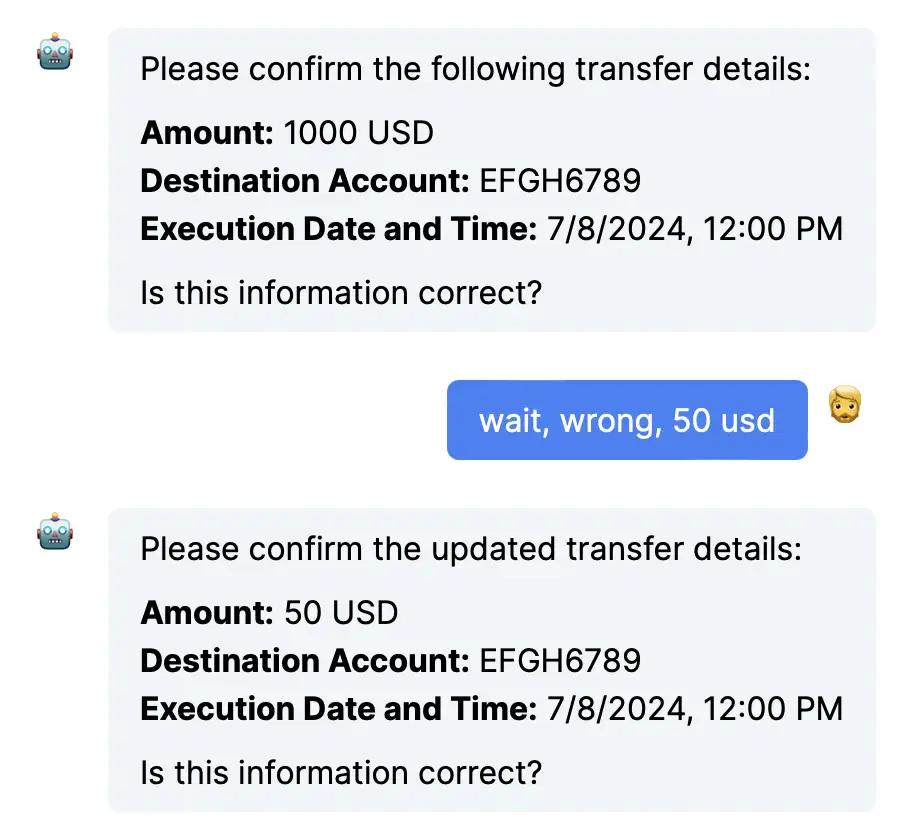Click the robot avatar beside the first message
The height and width of the screenshot is (836, 924).
coord(55,52)
